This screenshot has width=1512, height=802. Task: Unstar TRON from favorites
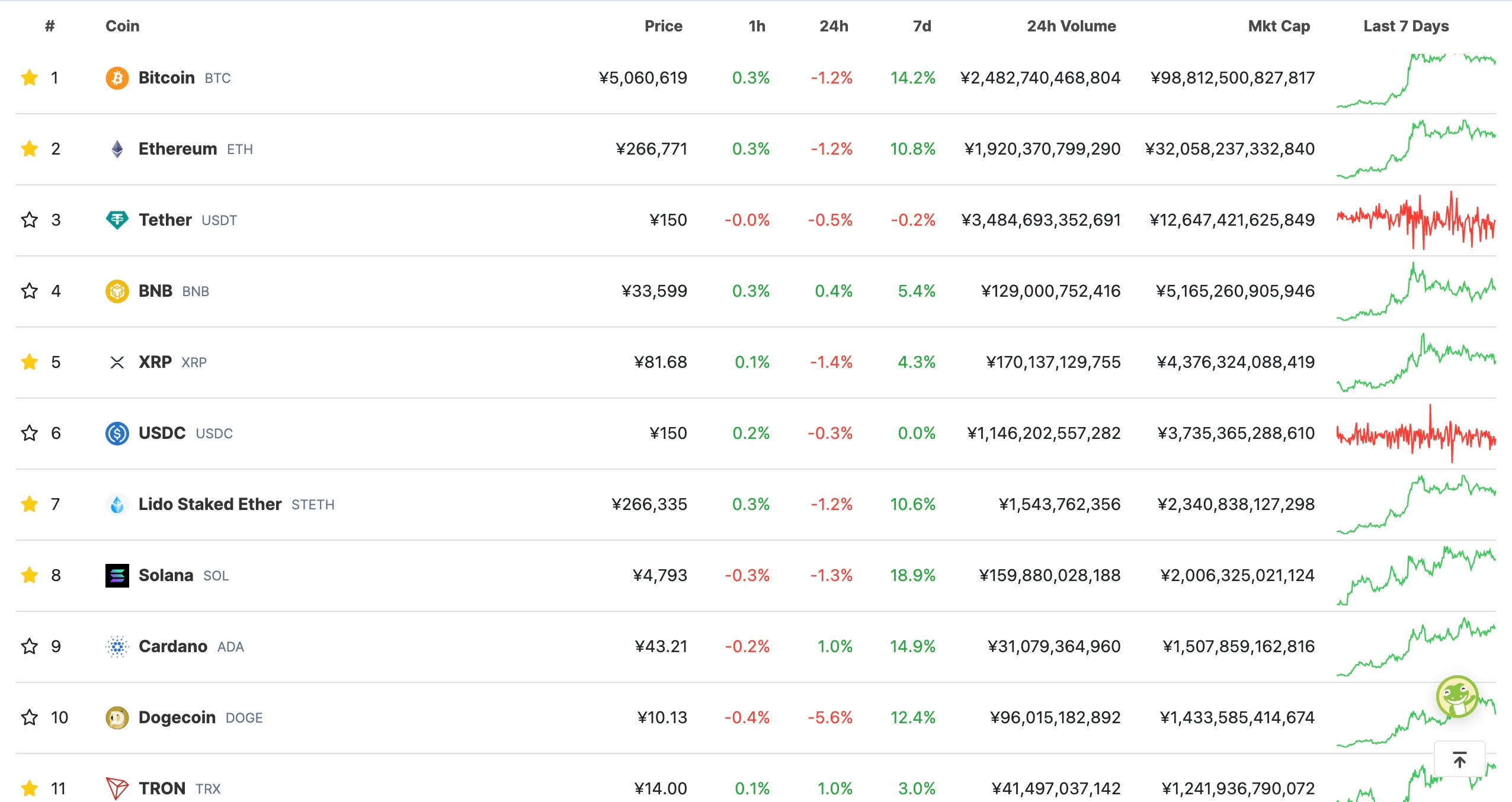pyautogui.click(x=29, y=788)
